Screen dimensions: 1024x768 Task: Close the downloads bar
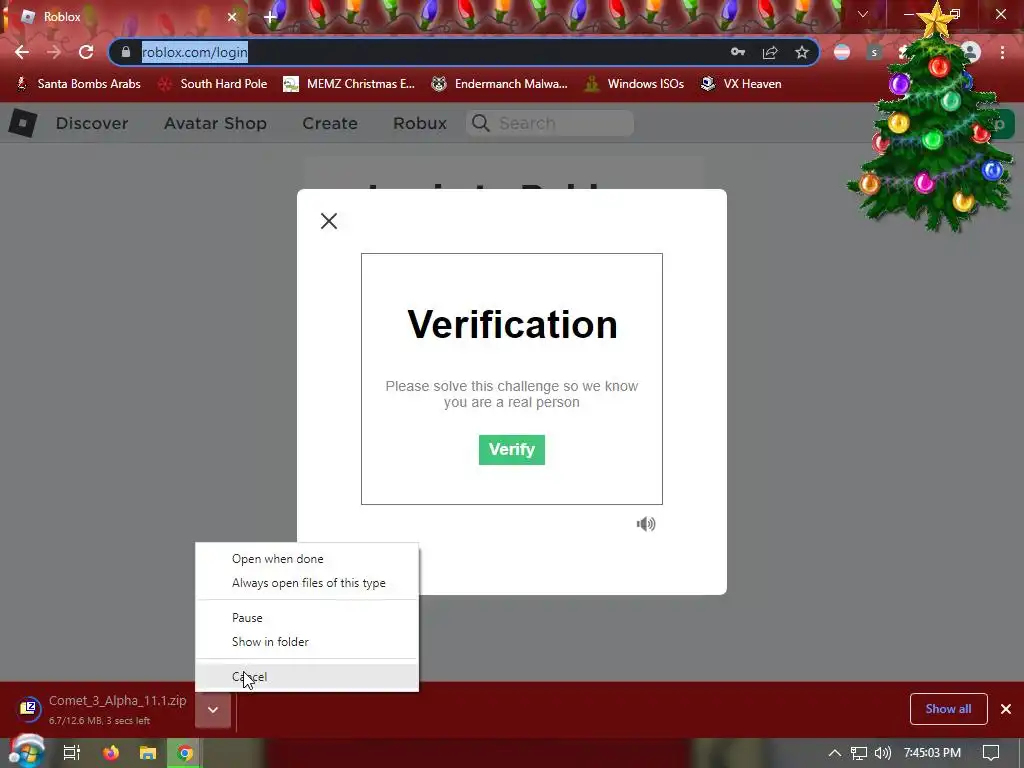coord(1006,709)
